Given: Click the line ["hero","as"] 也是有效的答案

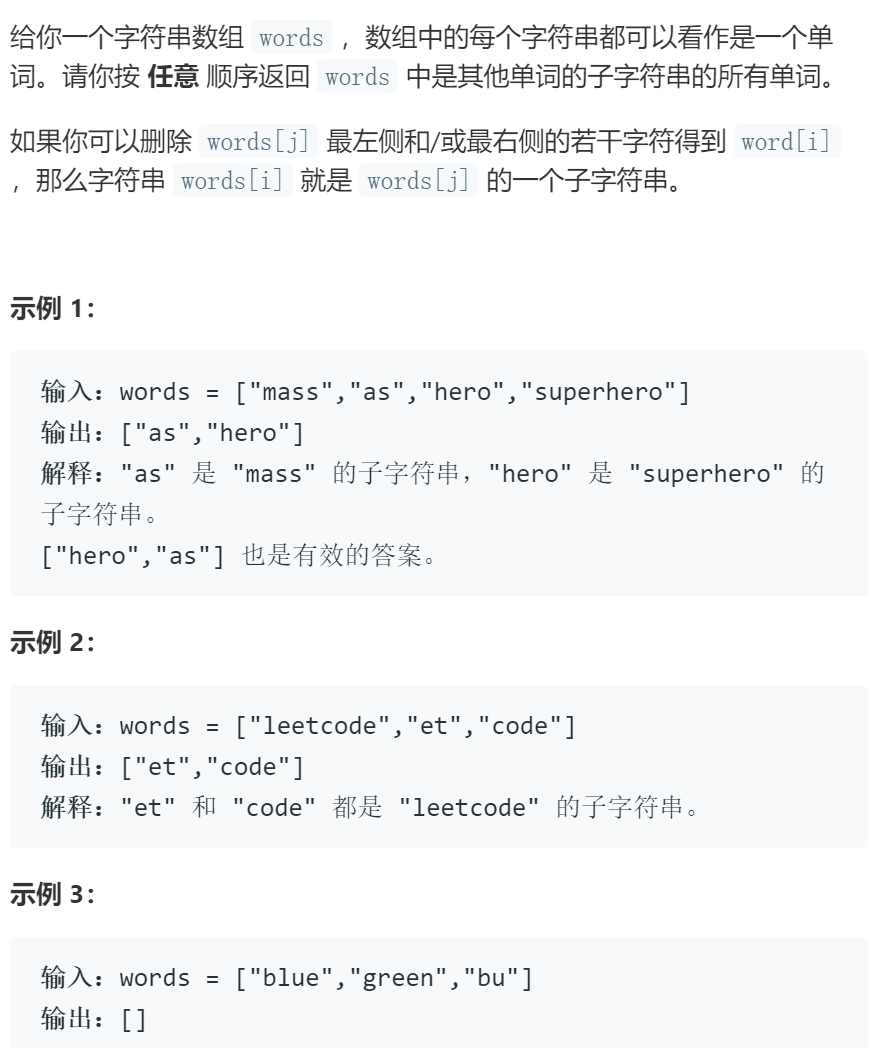Looking at the screenshot, I should coord(239,555).
